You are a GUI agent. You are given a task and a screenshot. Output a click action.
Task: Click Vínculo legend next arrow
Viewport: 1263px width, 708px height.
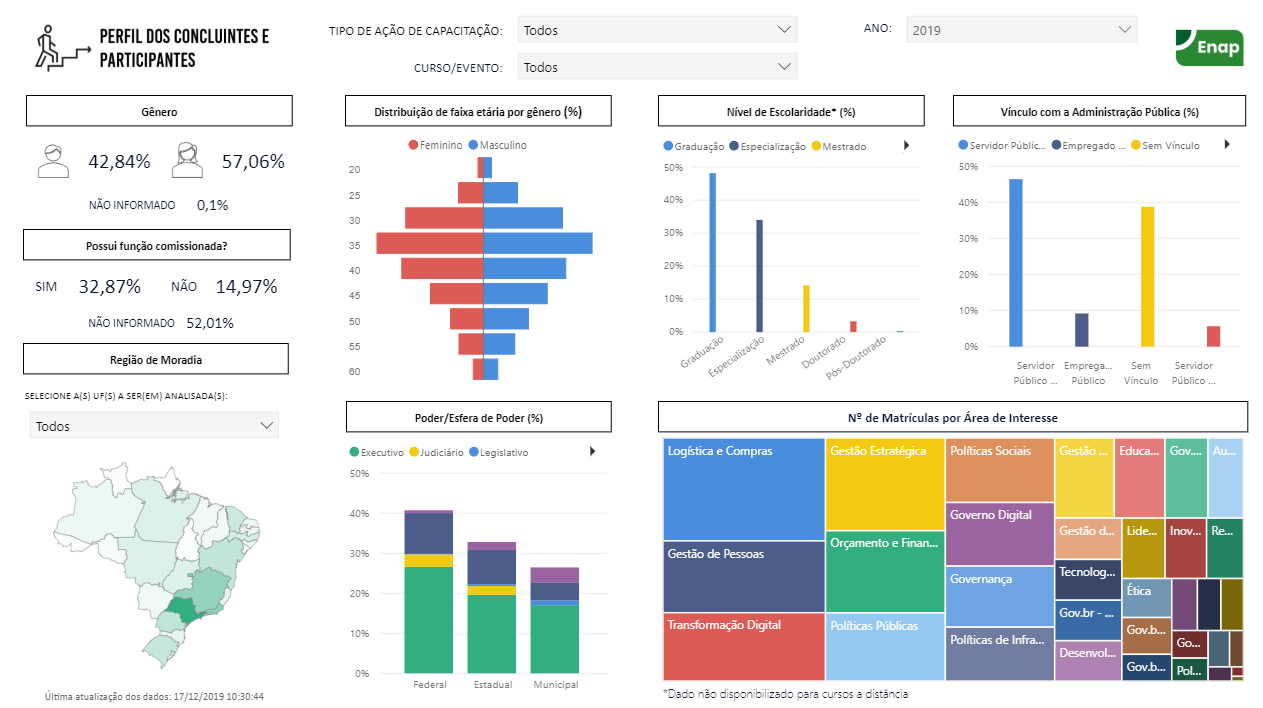pyautogui.click(x=1225, y=145)
